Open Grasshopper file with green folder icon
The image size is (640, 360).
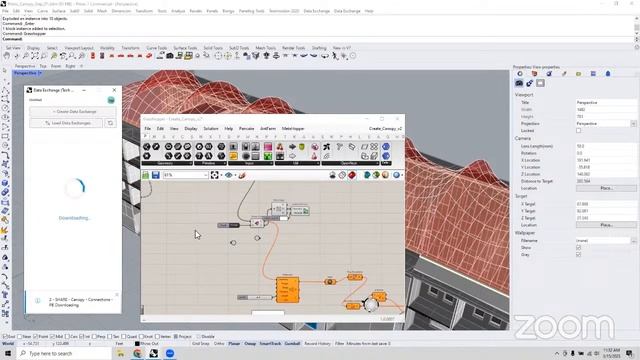point(145,175)
